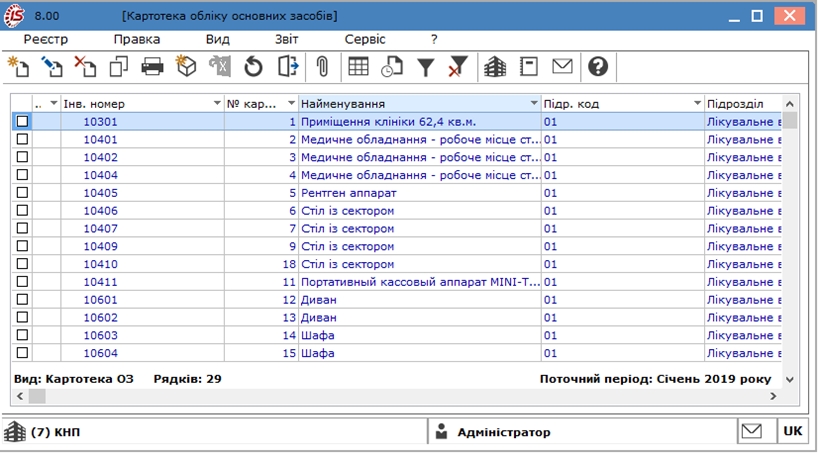This screenshot has width=820, height=455.
Task: Select checkbox next to inventory number 10604
Action: [x=22, y=353]
